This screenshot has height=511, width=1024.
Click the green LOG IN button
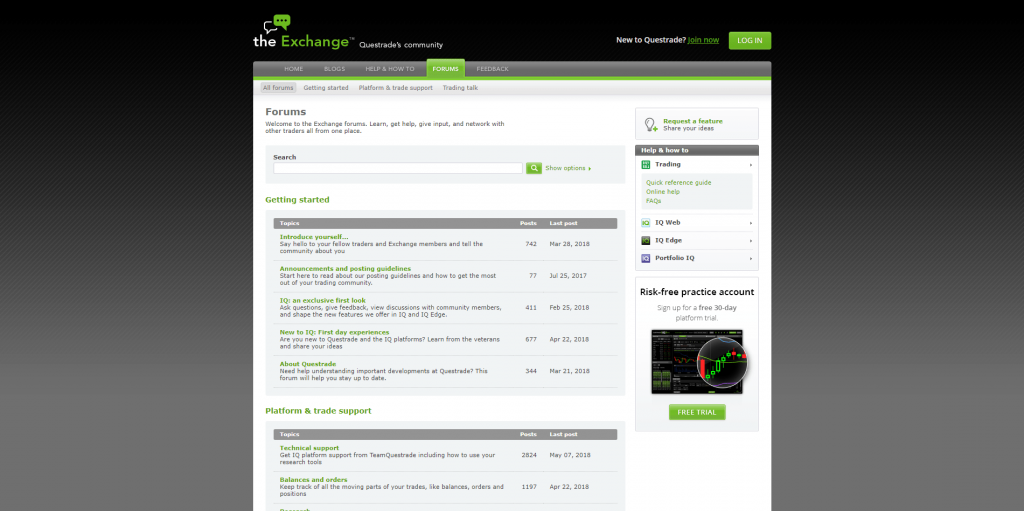point(749,40)
